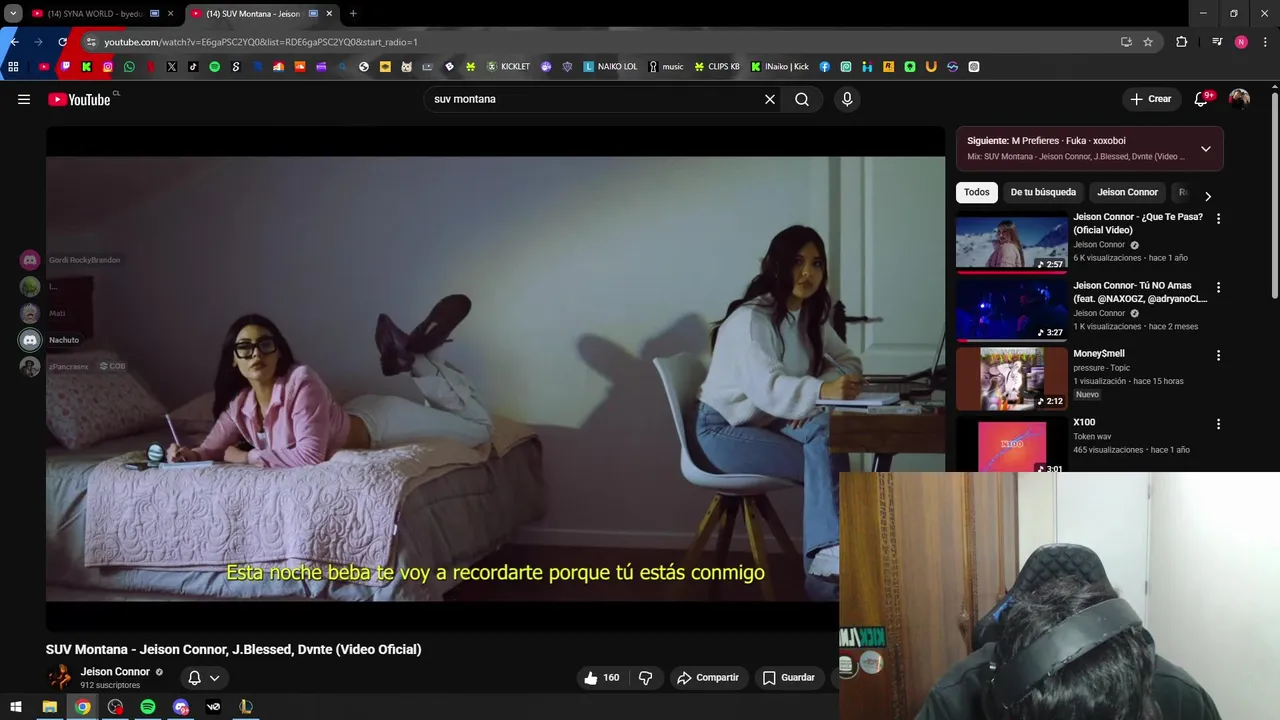Click the address bar URL
The width and height of the screenshot is (1280, 720).
click(261, 42)
